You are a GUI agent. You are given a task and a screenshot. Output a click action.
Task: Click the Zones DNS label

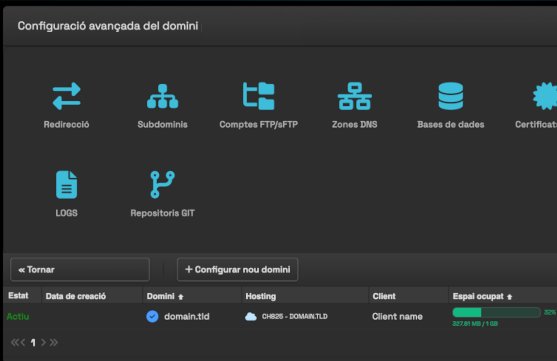[355, 124]
